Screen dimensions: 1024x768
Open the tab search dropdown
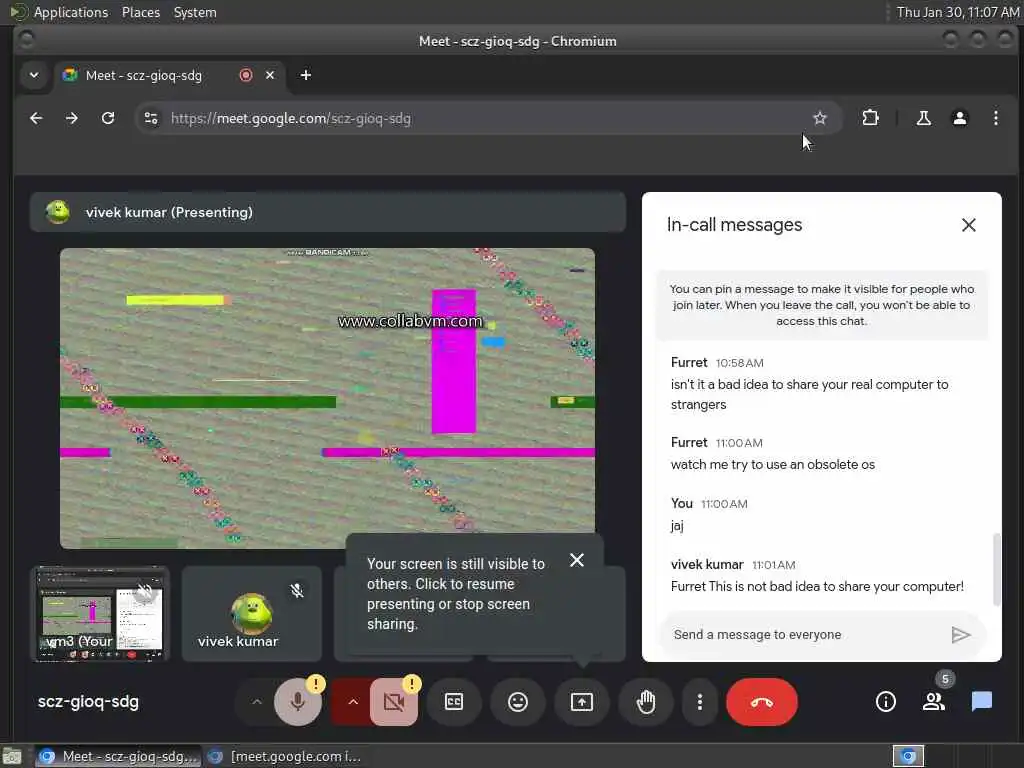coord(34,75)
